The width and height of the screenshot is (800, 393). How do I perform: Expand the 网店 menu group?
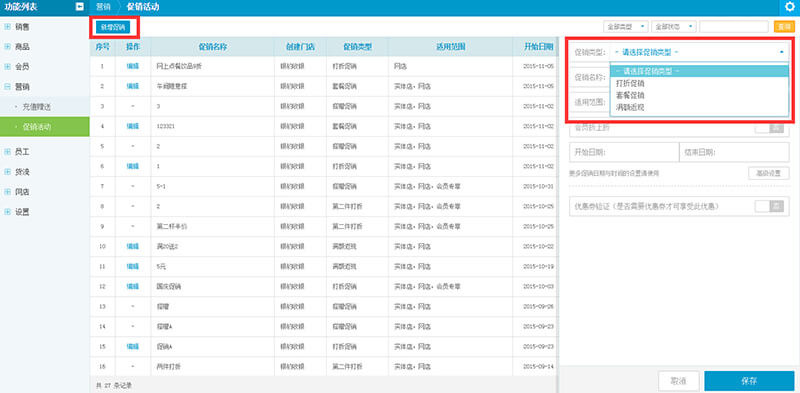click(7, 192)
